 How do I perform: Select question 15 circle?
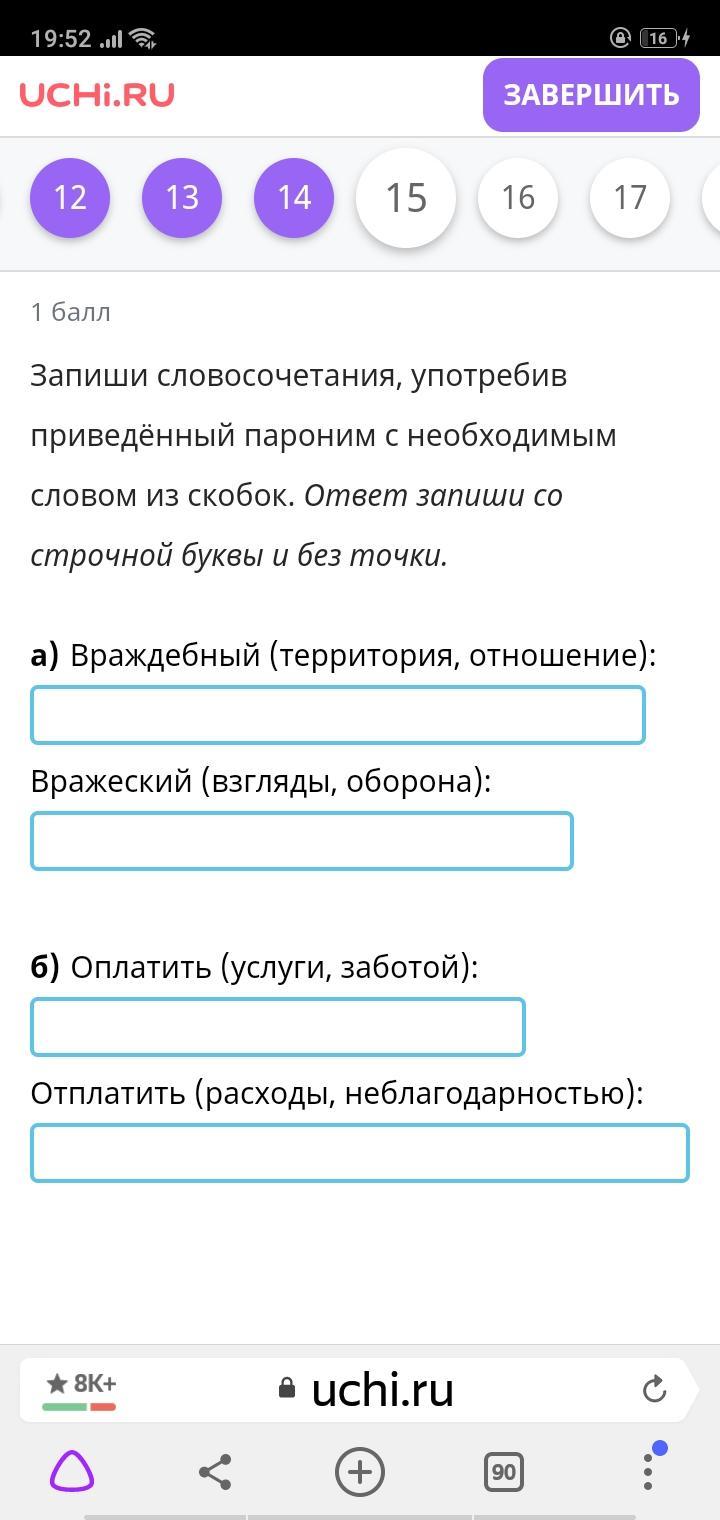coord(406,198)
